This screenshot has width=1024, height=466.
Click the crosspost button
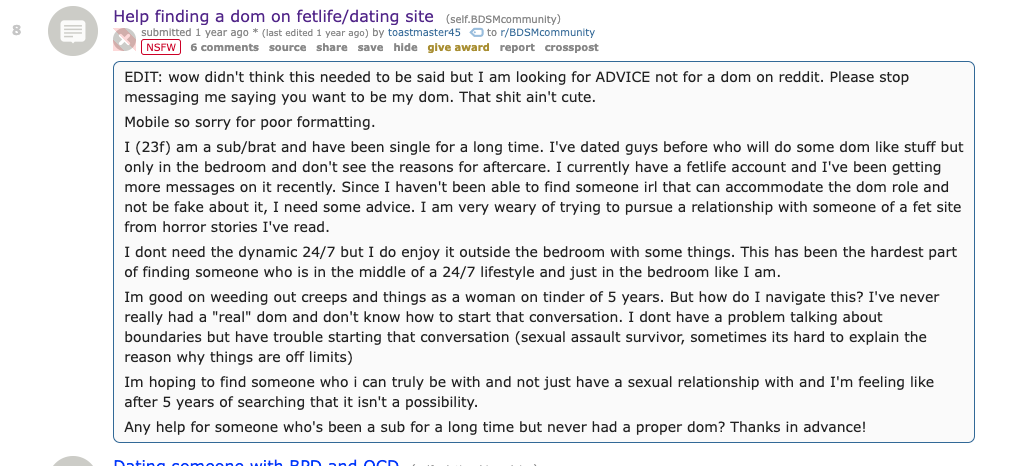pyautogui.click(x=571, y=47)
